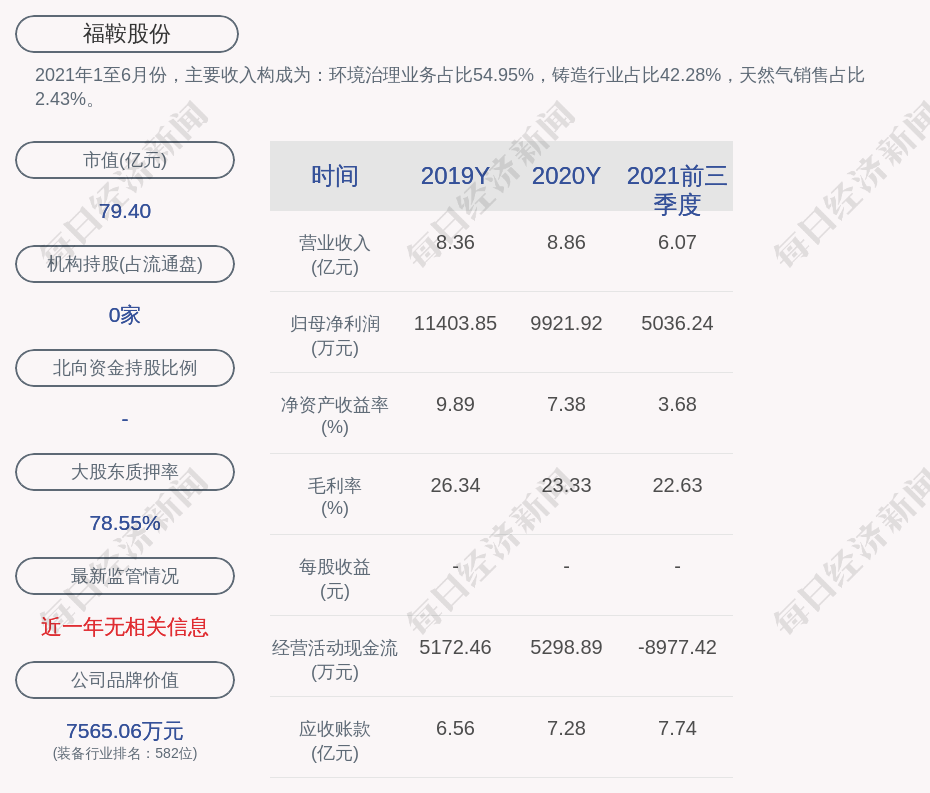Click net profit value 5036.24

point(677,323)
